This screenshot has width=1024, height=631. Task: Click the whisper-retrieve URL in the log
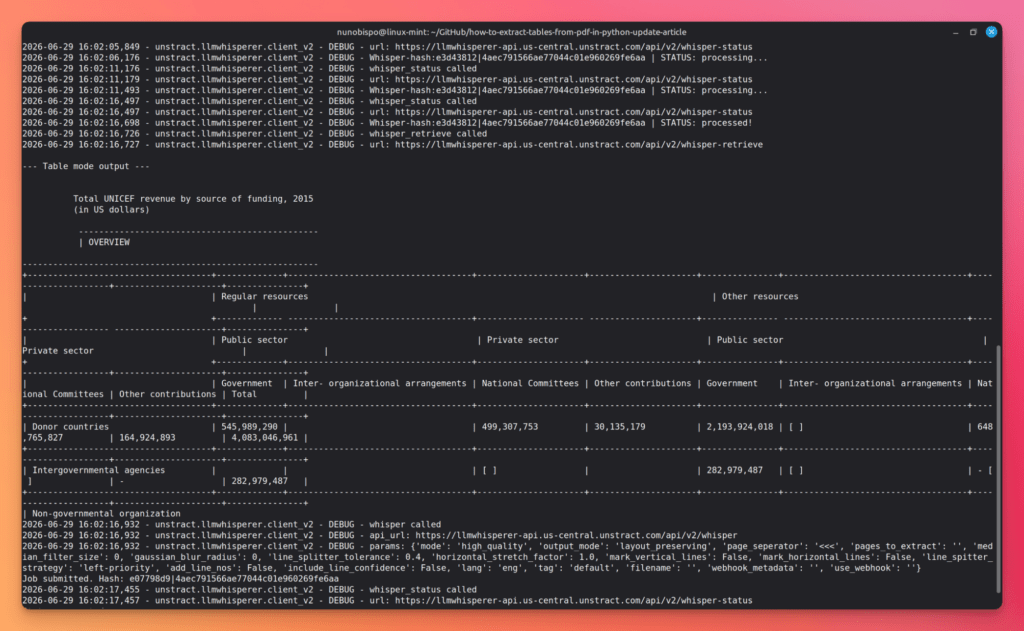[579, 145]
